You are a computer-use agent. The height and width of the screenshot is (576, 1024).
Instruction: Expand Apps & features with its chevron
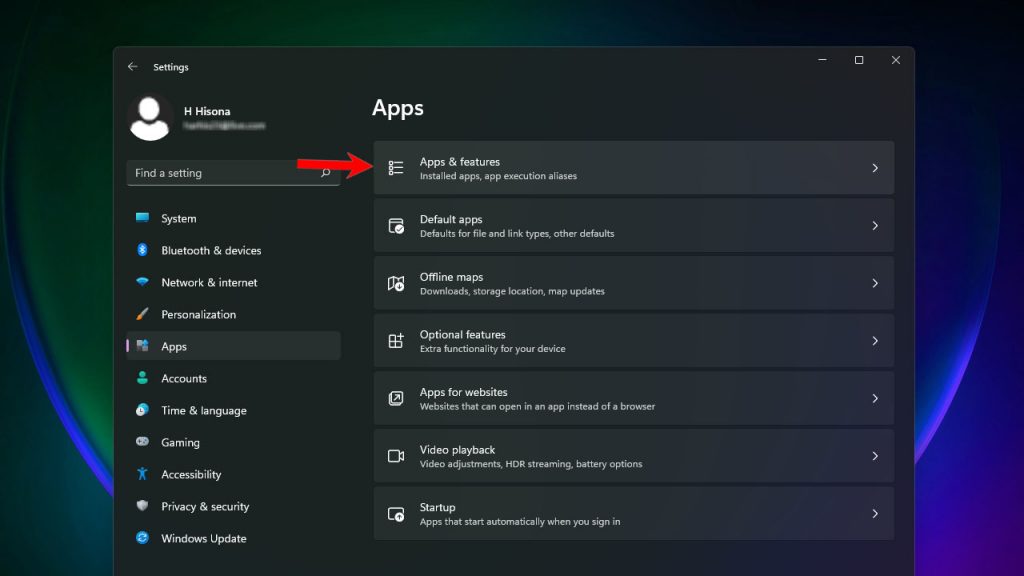tap(875, 168)
